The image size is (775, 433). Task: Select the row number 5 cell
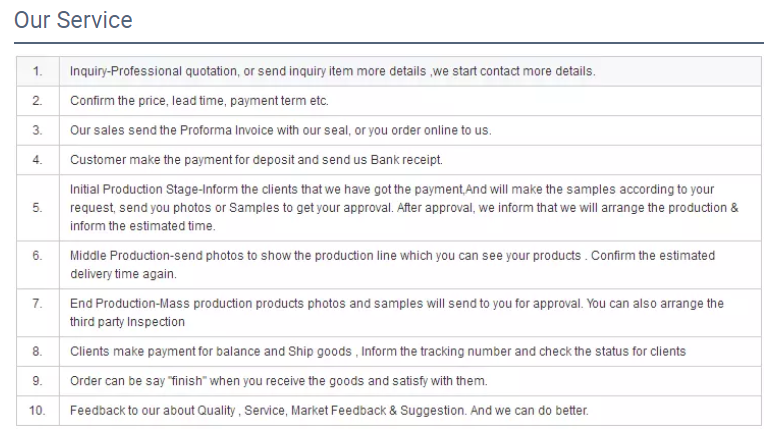(x=37, y=208)
